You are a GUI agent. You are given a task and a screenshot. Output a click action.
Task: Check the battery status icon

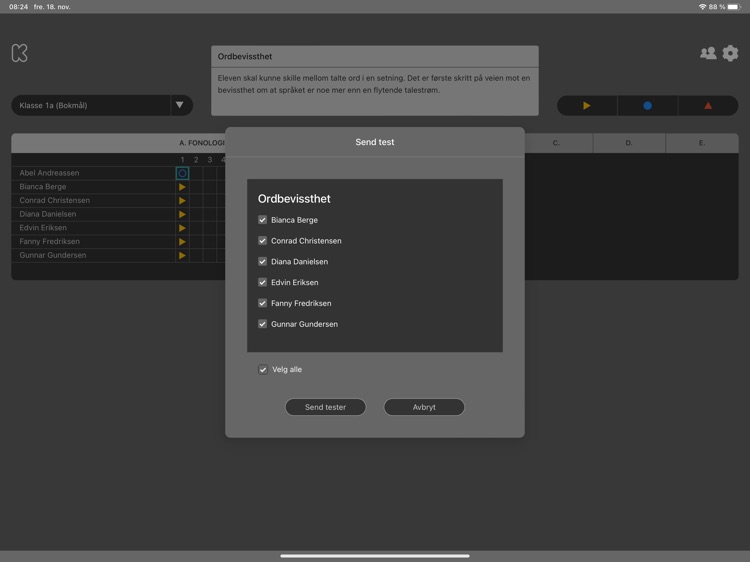pos(734,7)
